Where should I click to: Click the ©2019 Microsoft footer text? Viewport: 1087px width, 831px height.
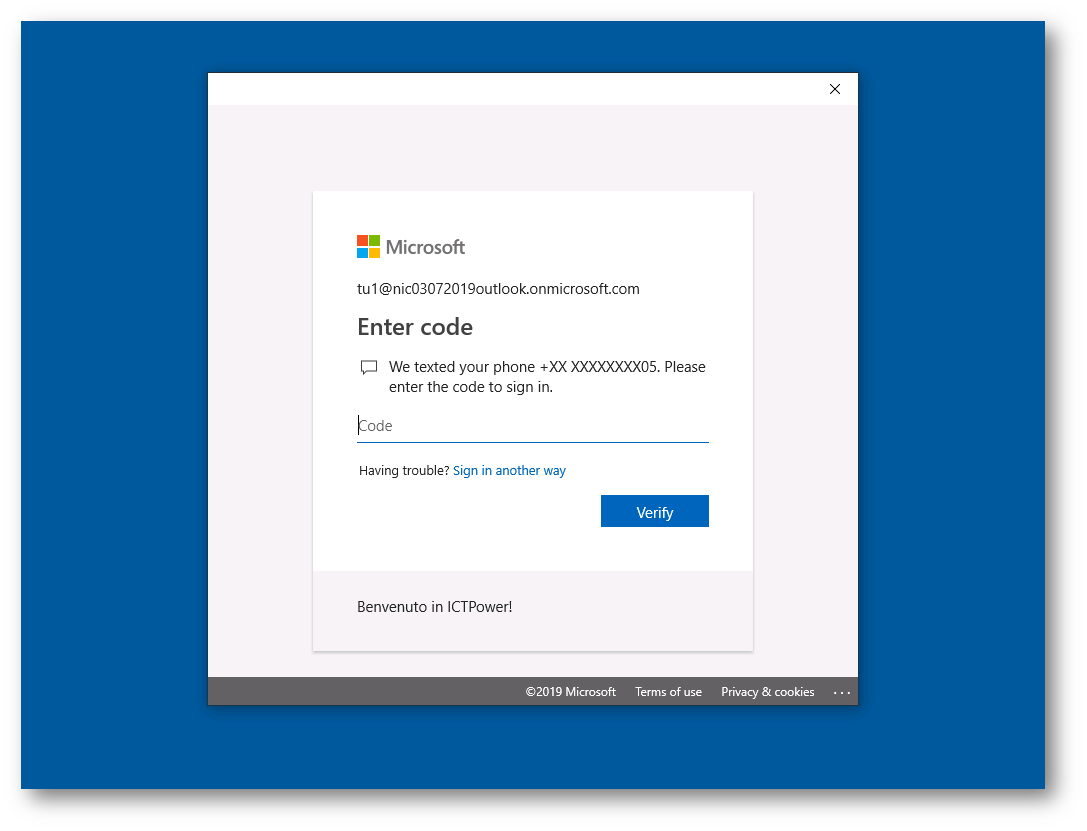pyautogui.click(x=571, y=692)
